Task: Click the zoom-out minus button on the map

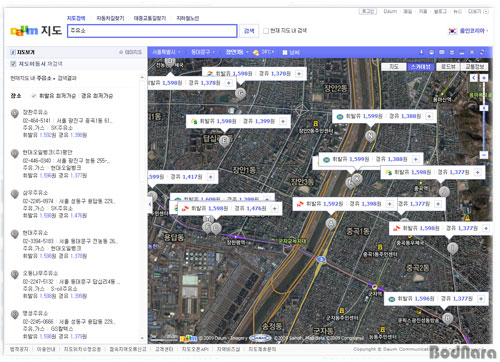Action: [484, 155]
